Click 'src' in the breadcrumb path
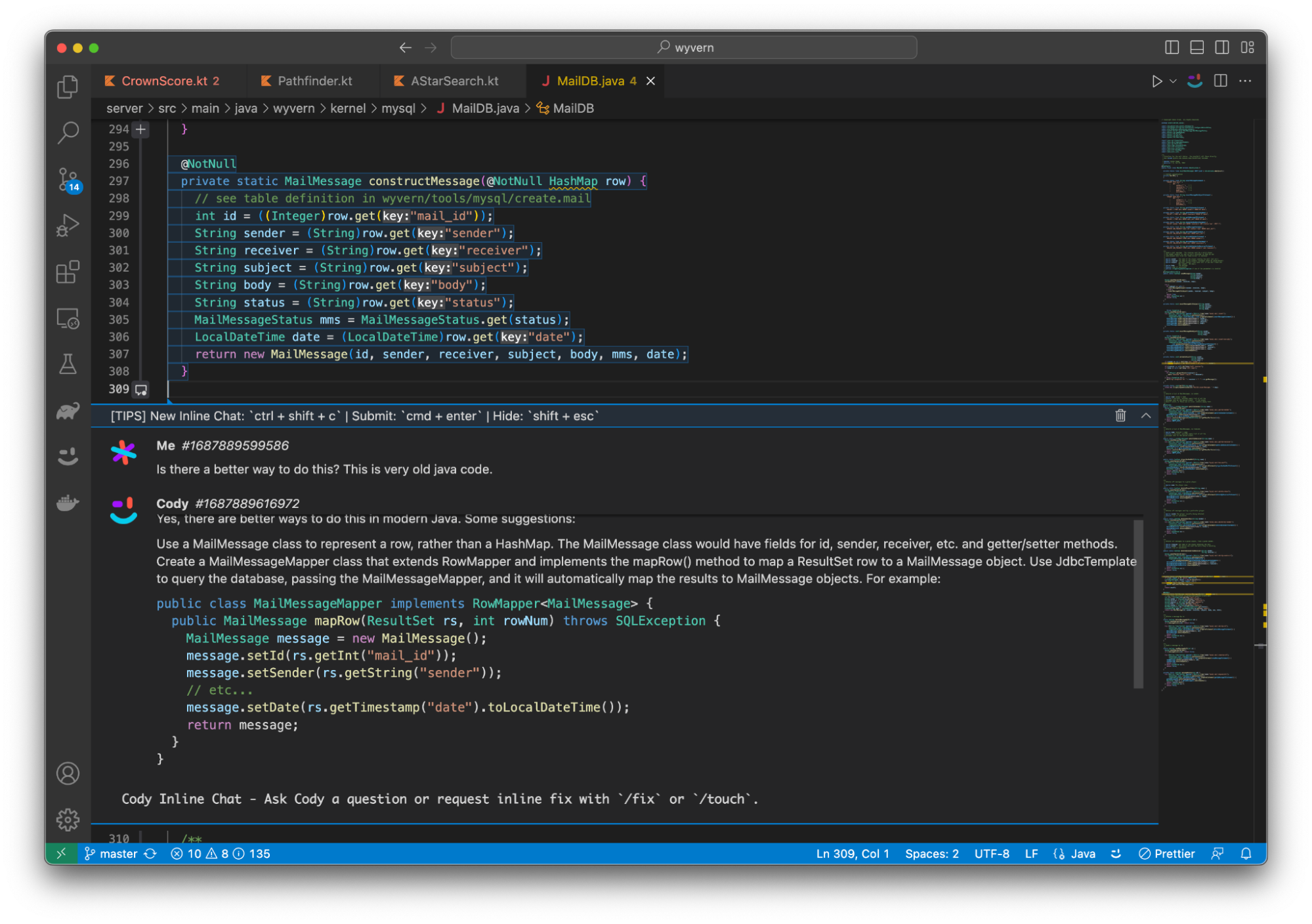This screenshot has height=924, width=1312. (x=167, y=108)
